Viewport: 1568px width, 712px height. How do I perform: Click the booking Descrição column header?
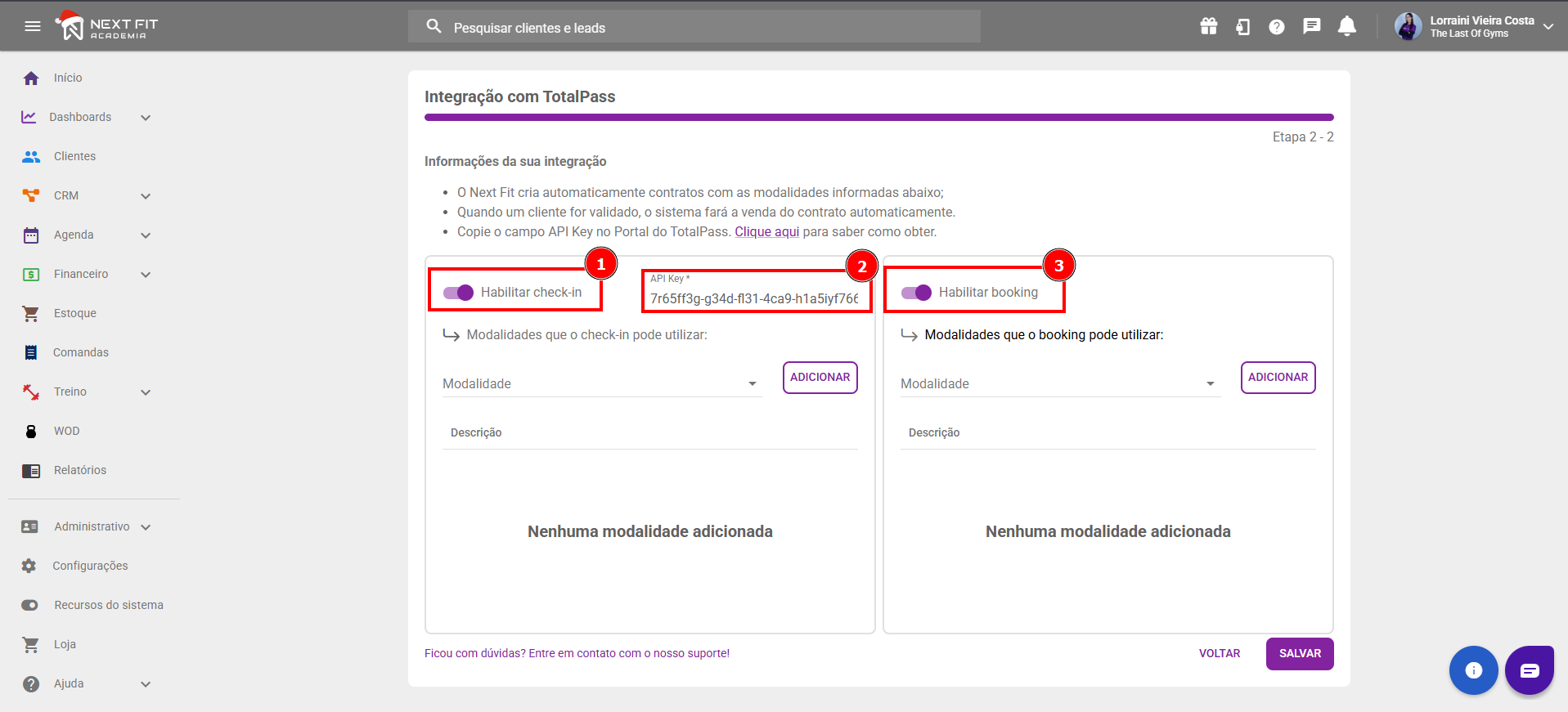pos(934,433)
